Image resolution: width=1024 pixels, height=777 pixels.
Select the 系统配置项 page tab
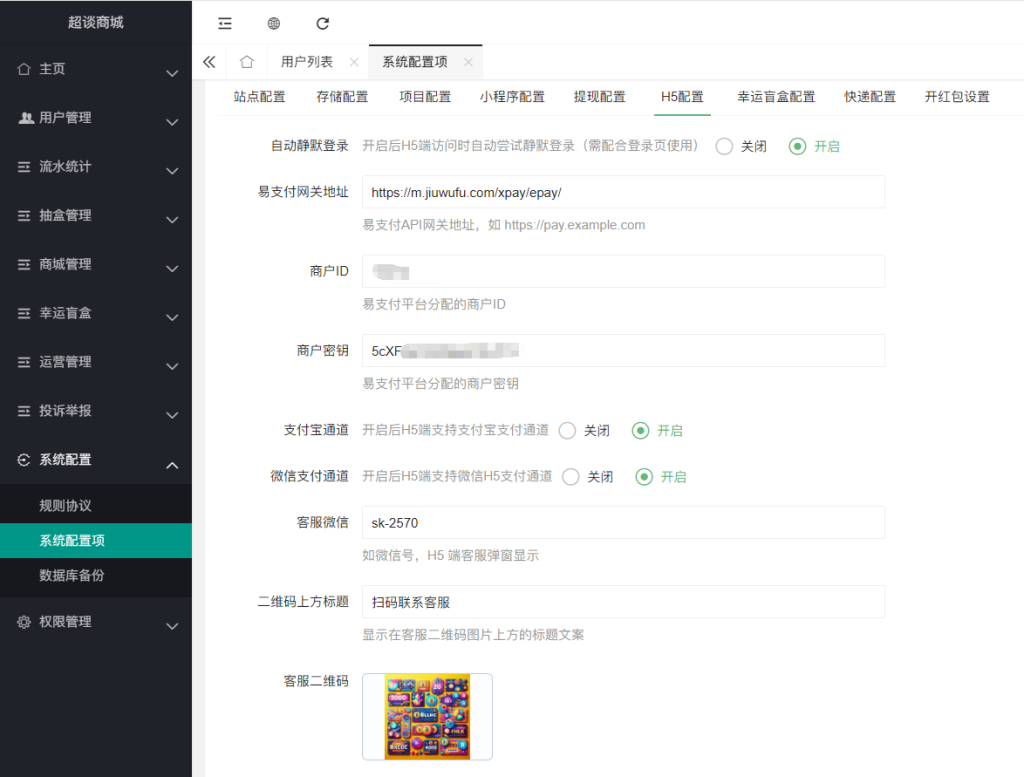click(415, 62)
